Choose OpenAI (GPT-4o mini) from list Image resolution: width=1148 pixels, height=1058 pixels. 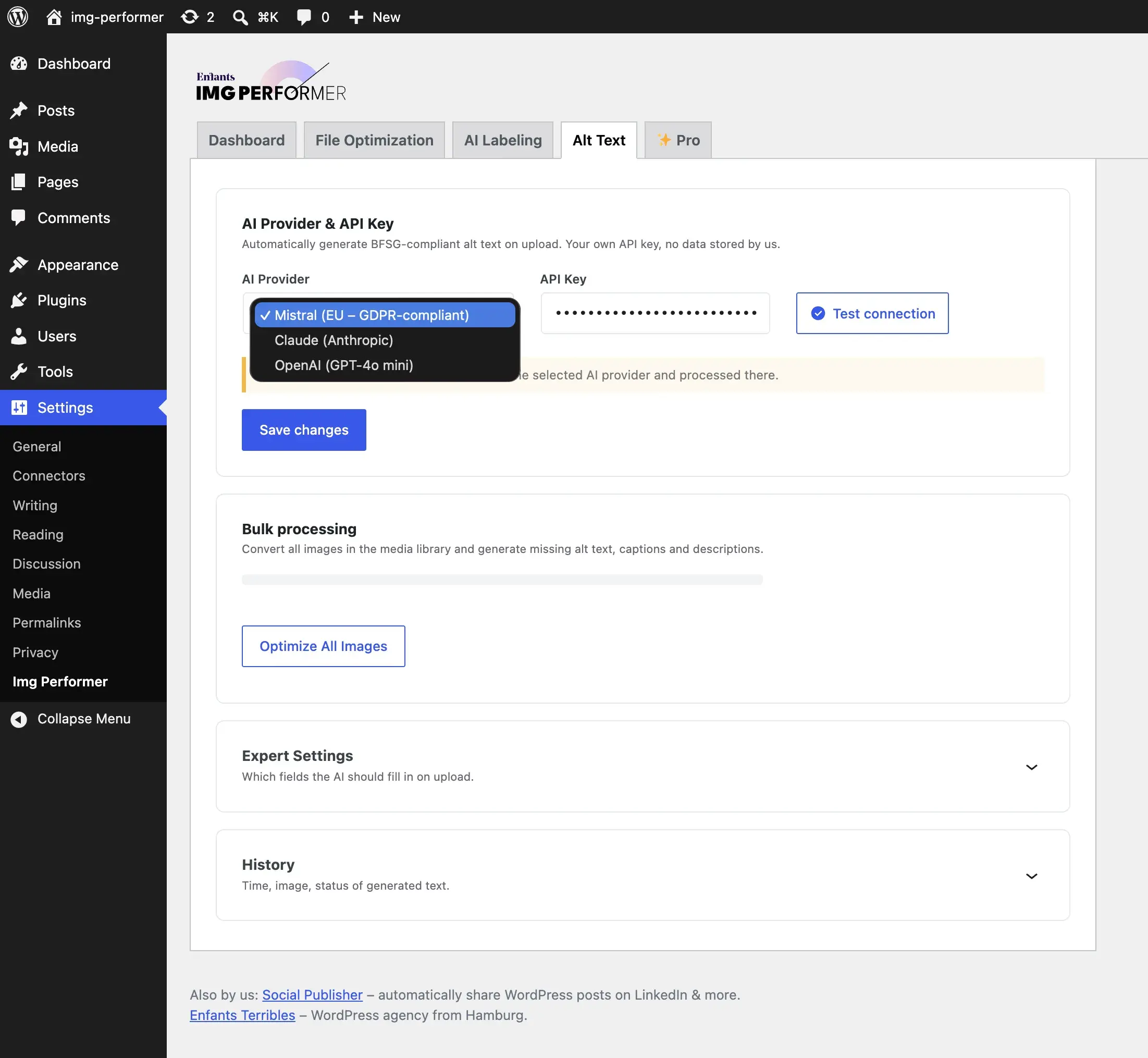[x=385, y=365]
